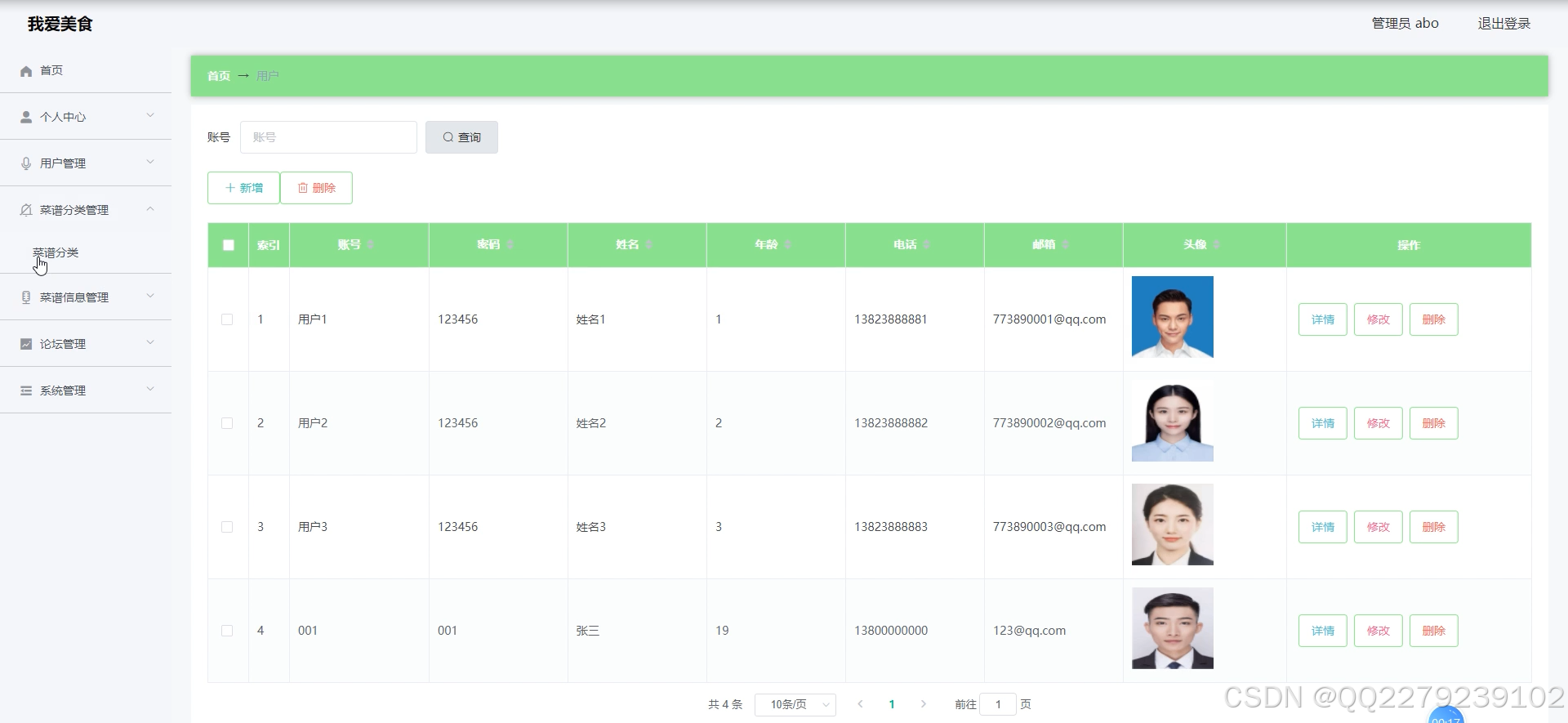Open the 10条/页 page size dropdown
This screenshot has height=723, width=1568.
(795, 704)
